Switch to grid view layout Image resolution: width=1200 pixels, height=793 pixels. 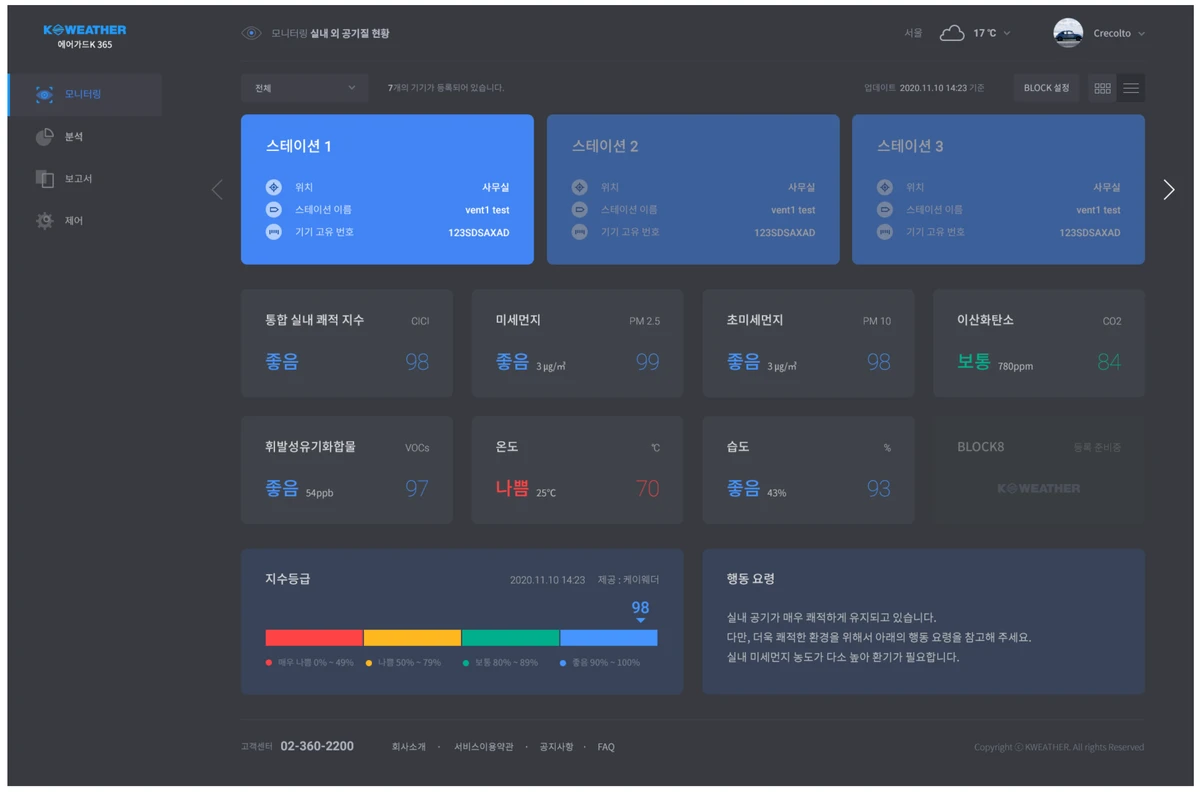point(1102,88)
